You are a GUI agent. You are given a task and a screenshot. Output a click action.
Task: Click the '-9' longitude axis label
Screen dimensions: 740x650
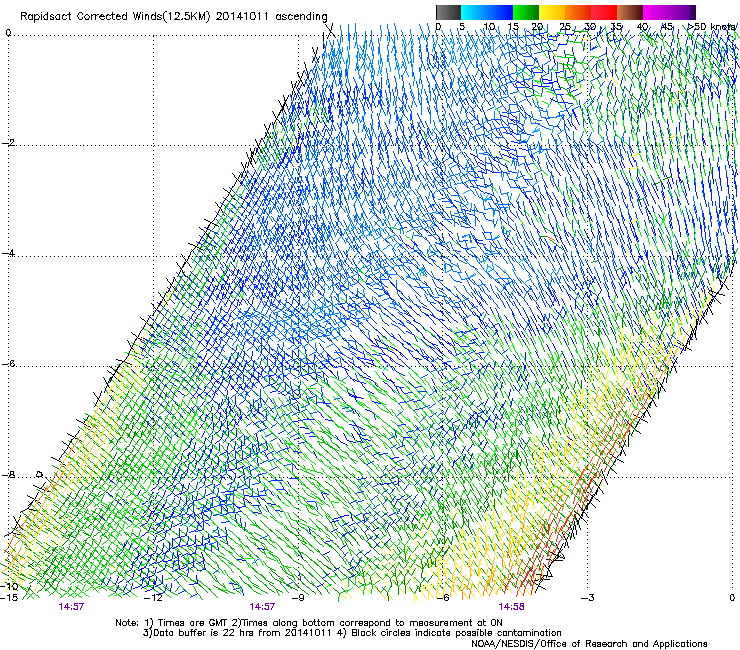point(298,598)
